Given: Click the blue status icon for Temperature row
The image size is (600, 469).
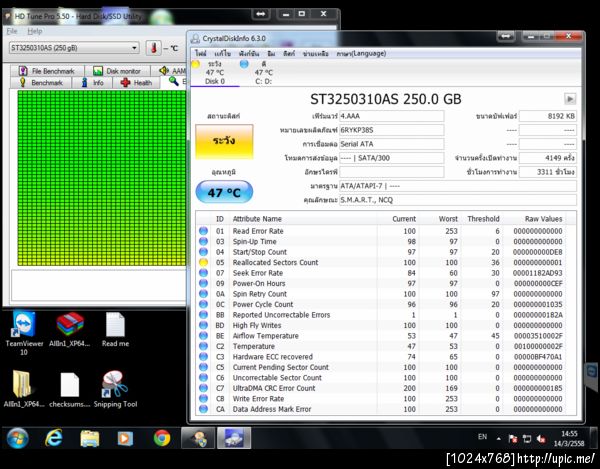Looking at the screenshot, I should tap(204, 346).
